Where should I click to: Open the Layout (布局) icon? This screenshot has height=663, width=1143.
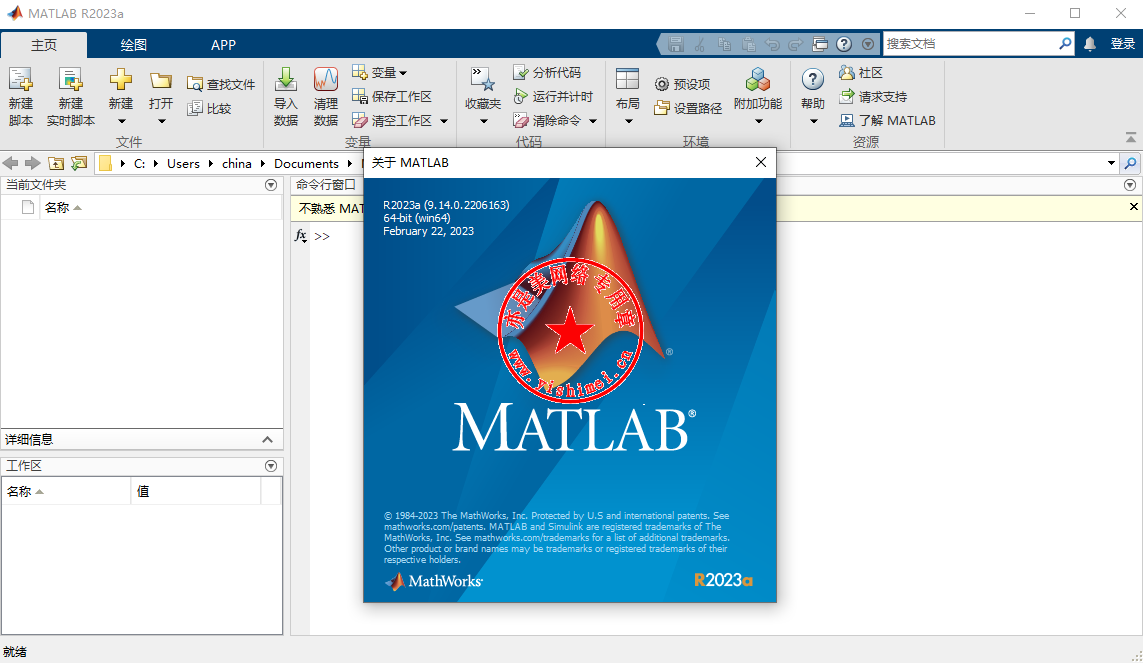point(628,79)
